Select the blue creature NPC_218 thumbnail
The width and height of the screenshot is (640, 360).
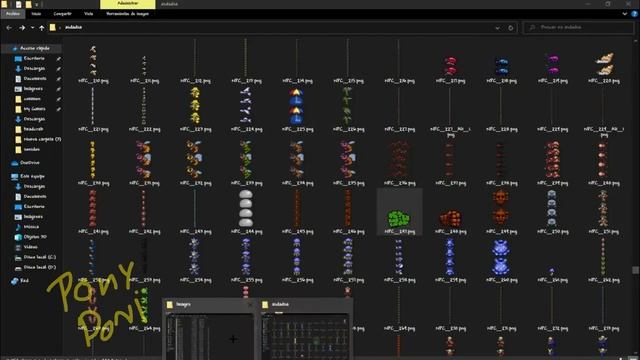(501, 67)
